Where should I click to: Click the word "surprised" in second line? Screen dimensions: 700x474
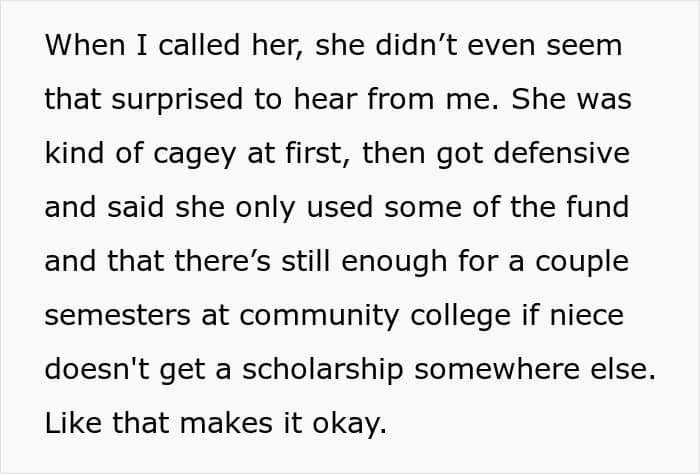[x=177, y=100]
